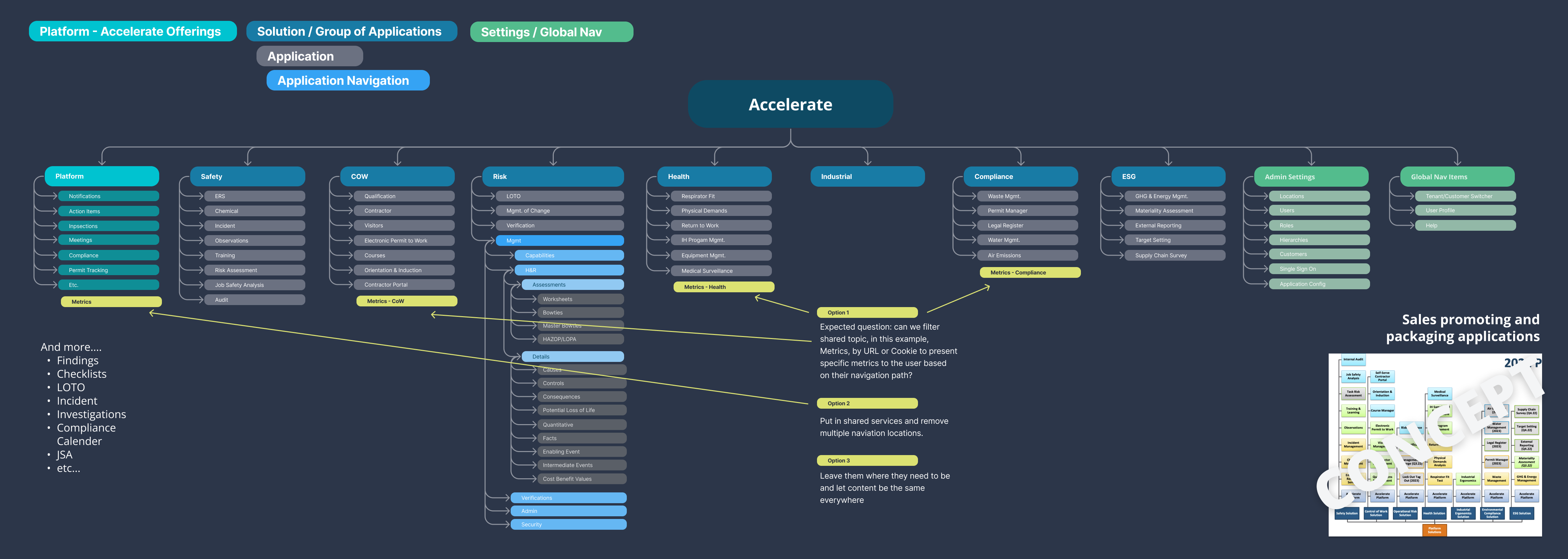Click the Option 1 yellow label

[867, 313]
